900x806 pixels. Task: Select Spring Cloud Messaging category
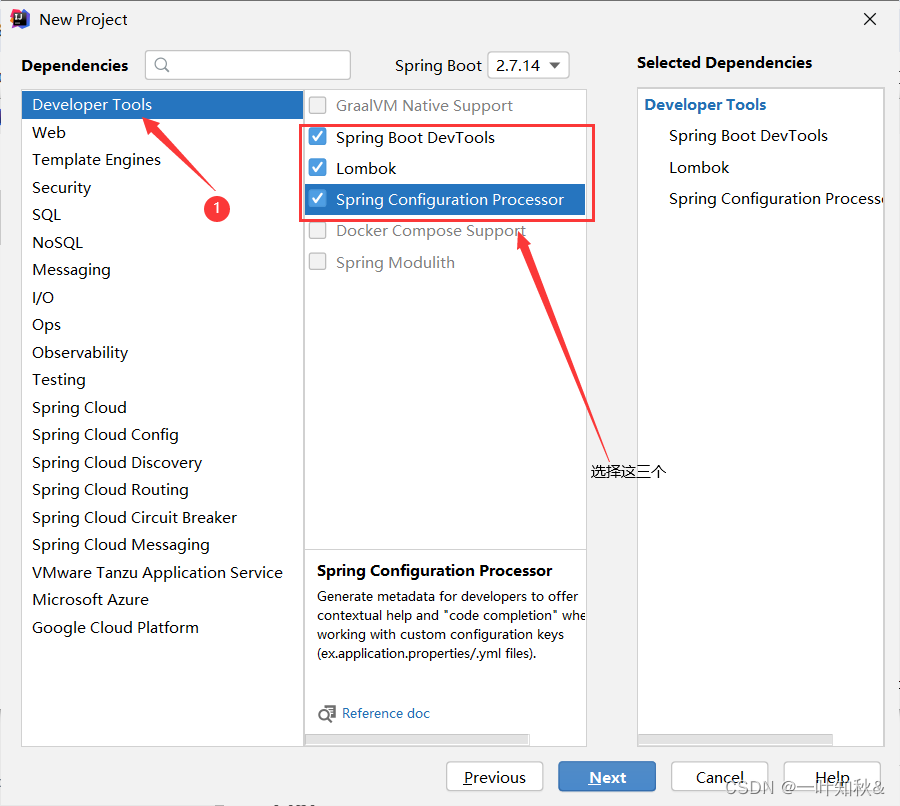tap(162, 545)
